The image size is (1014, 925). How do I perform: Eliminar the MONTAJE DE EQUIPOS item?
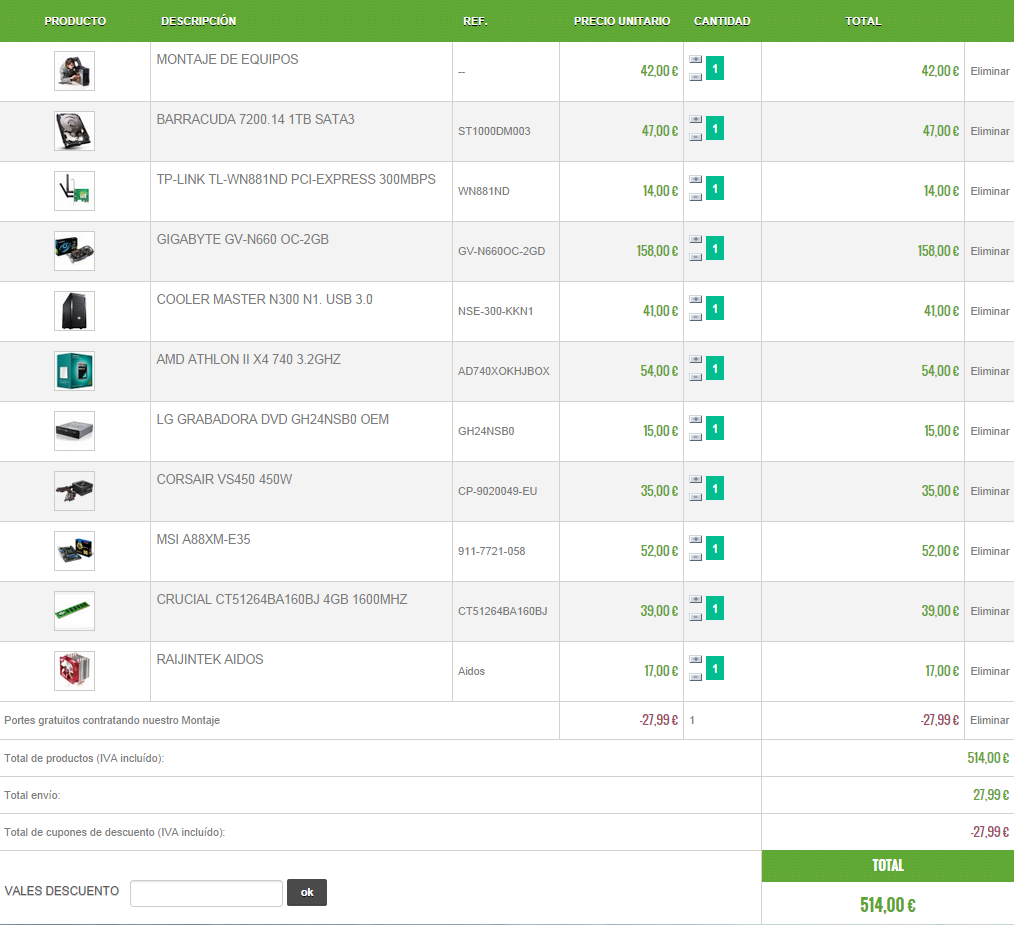pyautogui.click(x=989, y=71)
